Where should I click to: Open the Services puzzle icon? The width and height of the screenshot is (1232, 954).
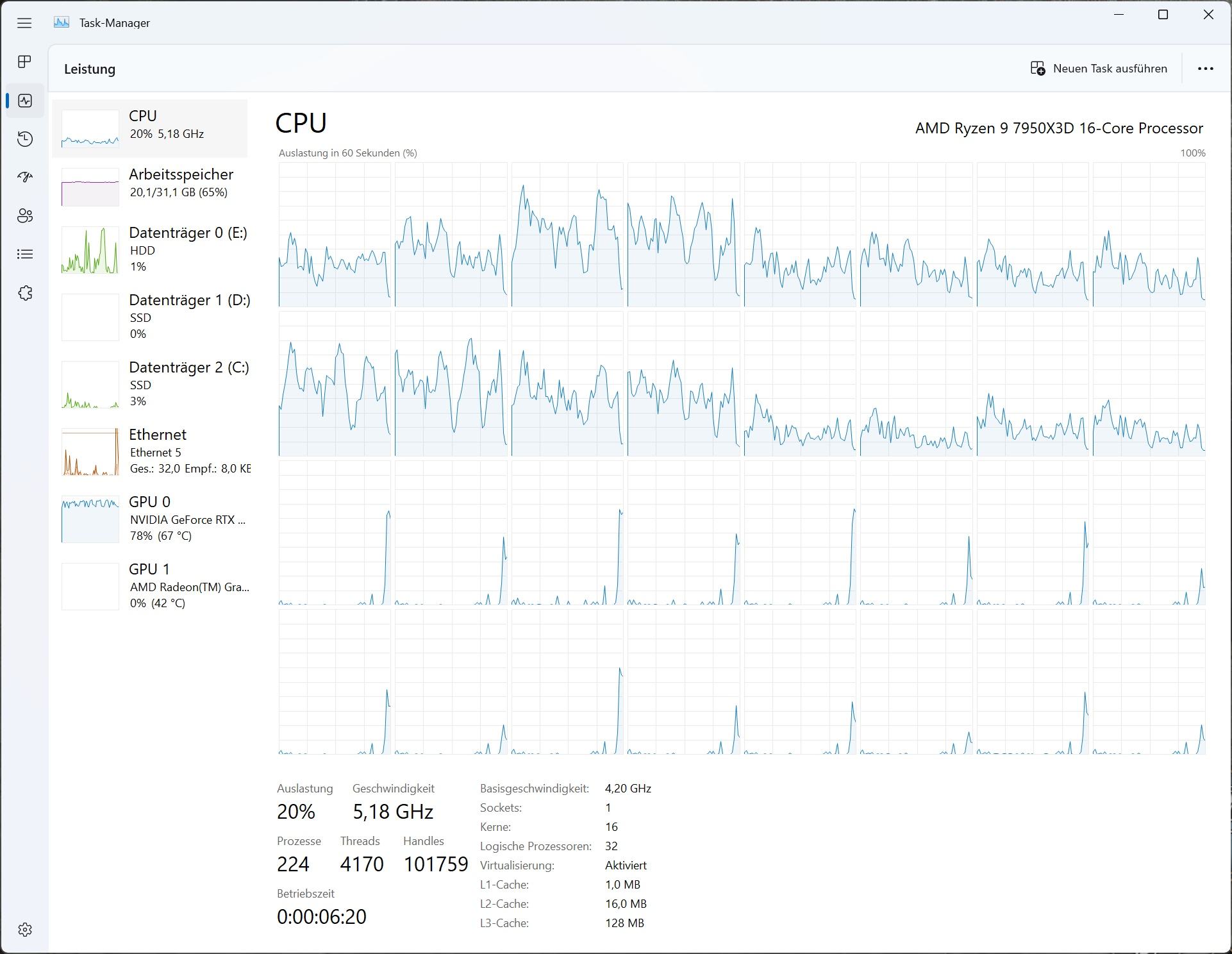tap(25, 293)
